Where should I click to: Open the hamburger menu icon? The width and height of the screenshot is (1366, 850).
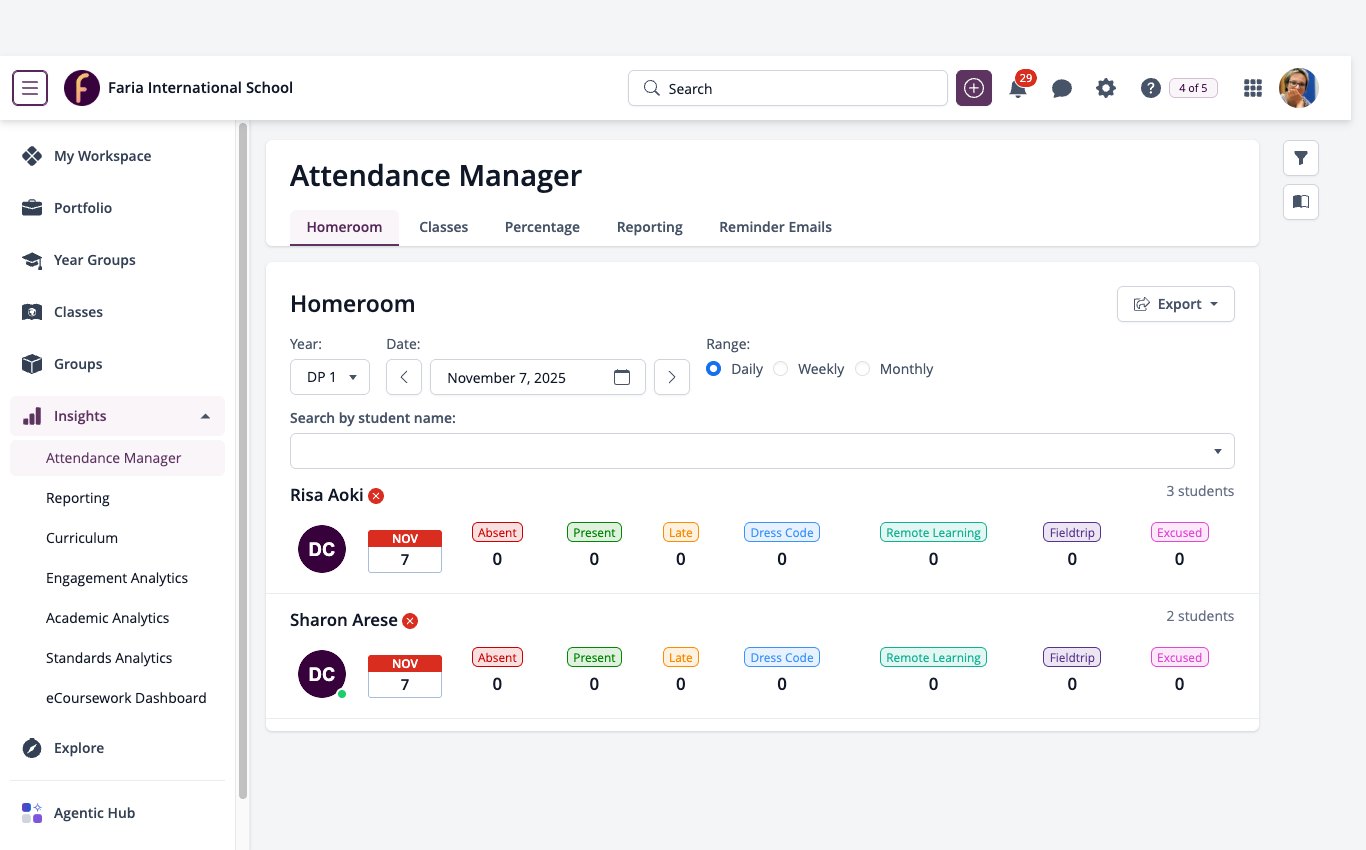click(30, 88)
